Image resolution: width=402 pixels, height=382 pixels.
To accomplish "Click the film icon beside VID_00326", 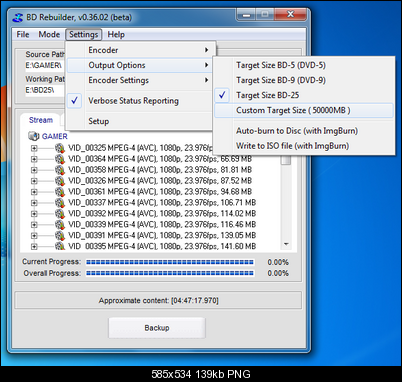I will pyautogui.click(x=60, y=181).
